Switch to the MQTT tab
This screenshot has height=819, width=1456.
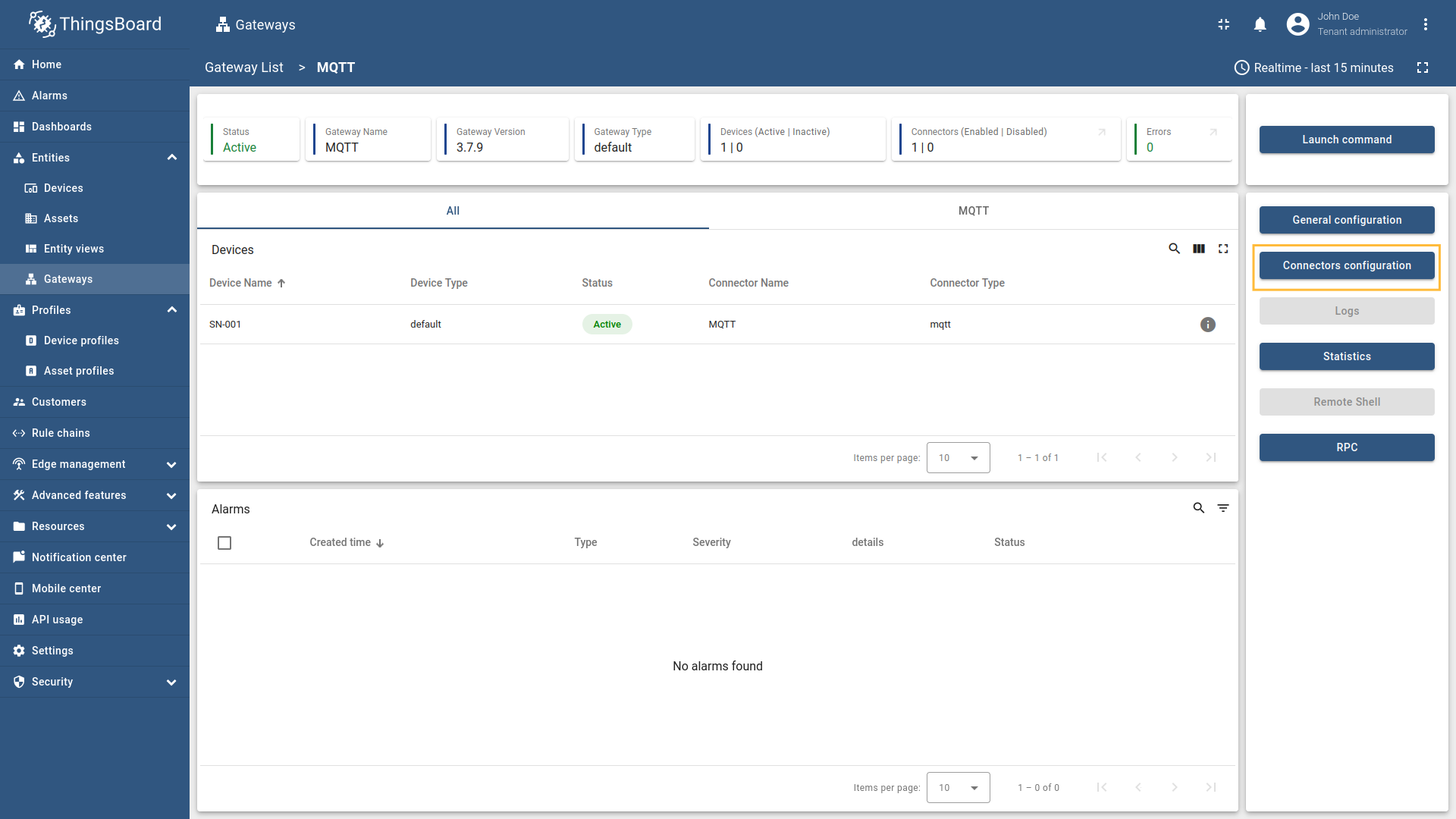point(974,211)
